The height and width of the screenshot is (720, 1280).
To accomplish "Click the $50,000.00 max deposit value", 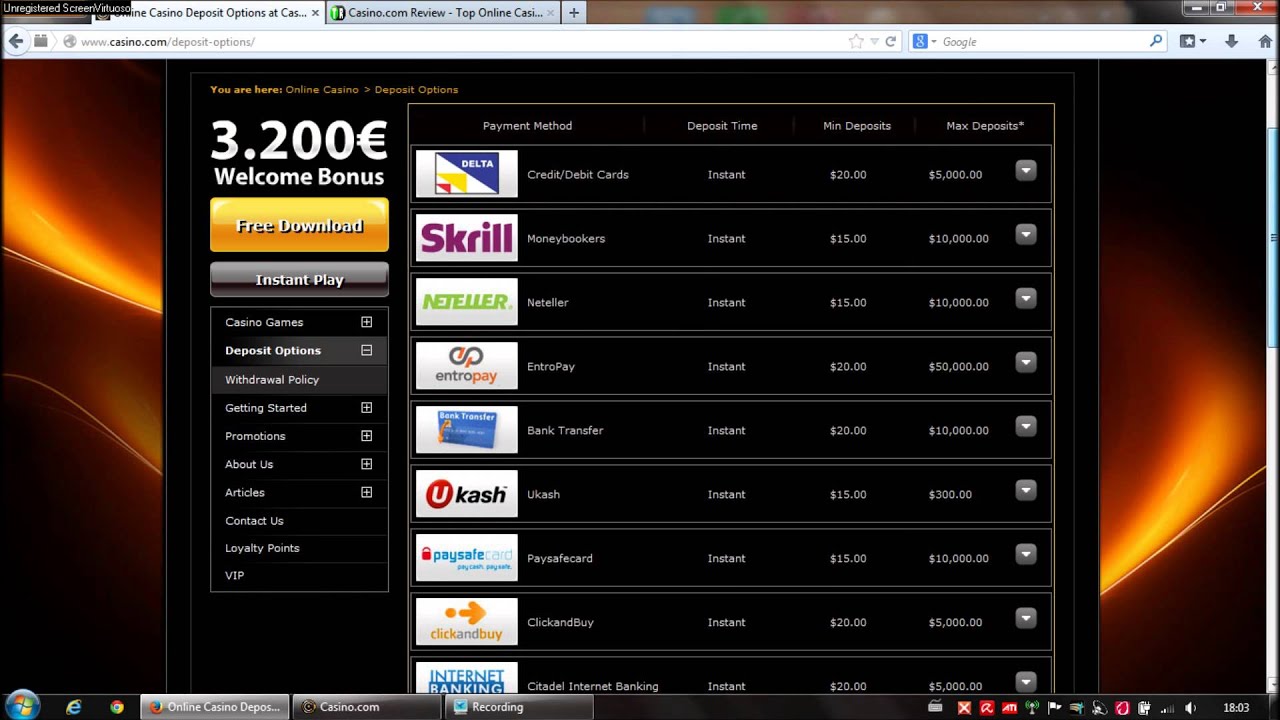I will (x=958, y=366).
